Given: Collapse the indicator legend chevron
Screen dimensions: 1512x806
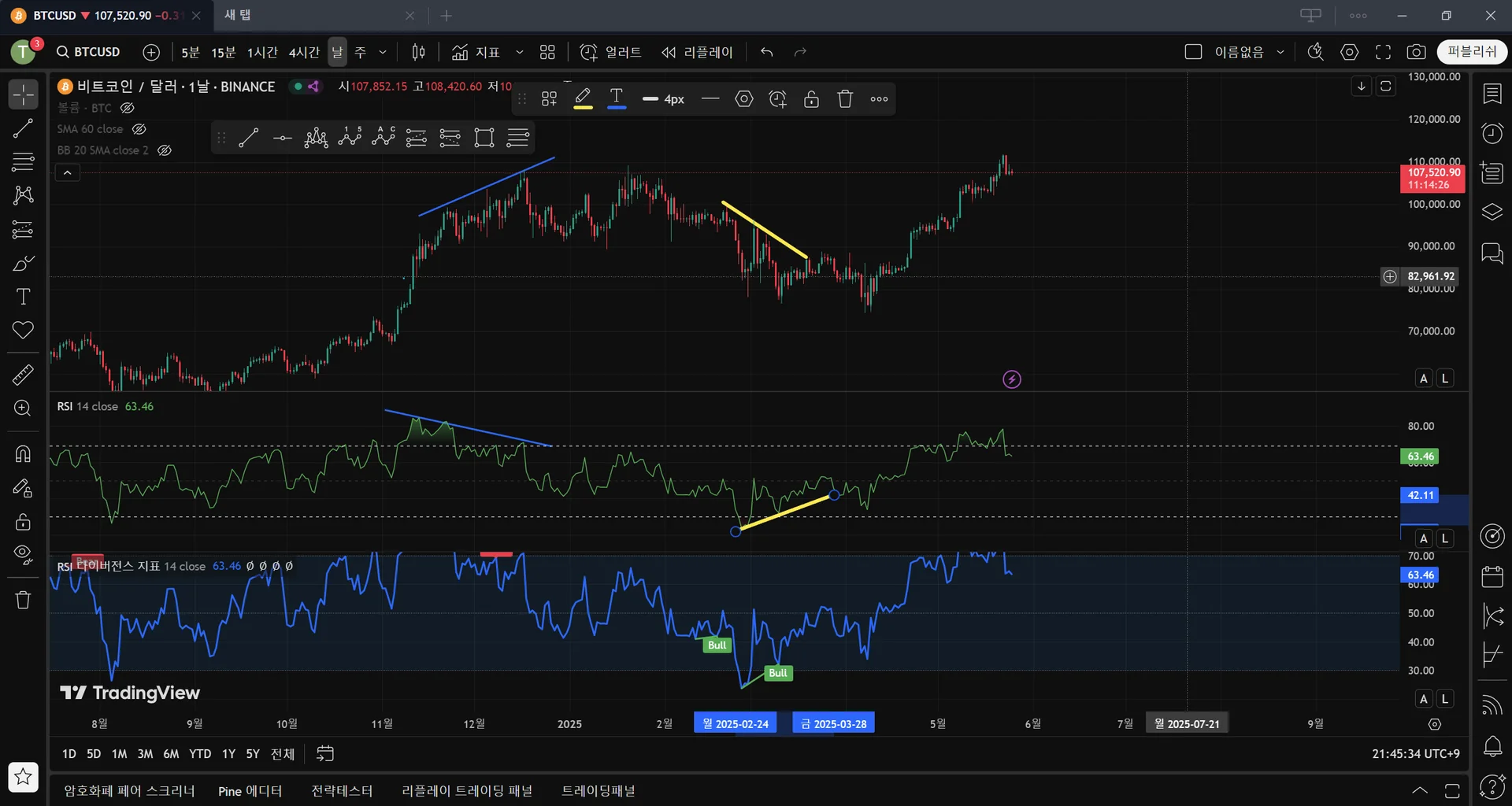Looking at the screenshot, I should tap(68, 173).
